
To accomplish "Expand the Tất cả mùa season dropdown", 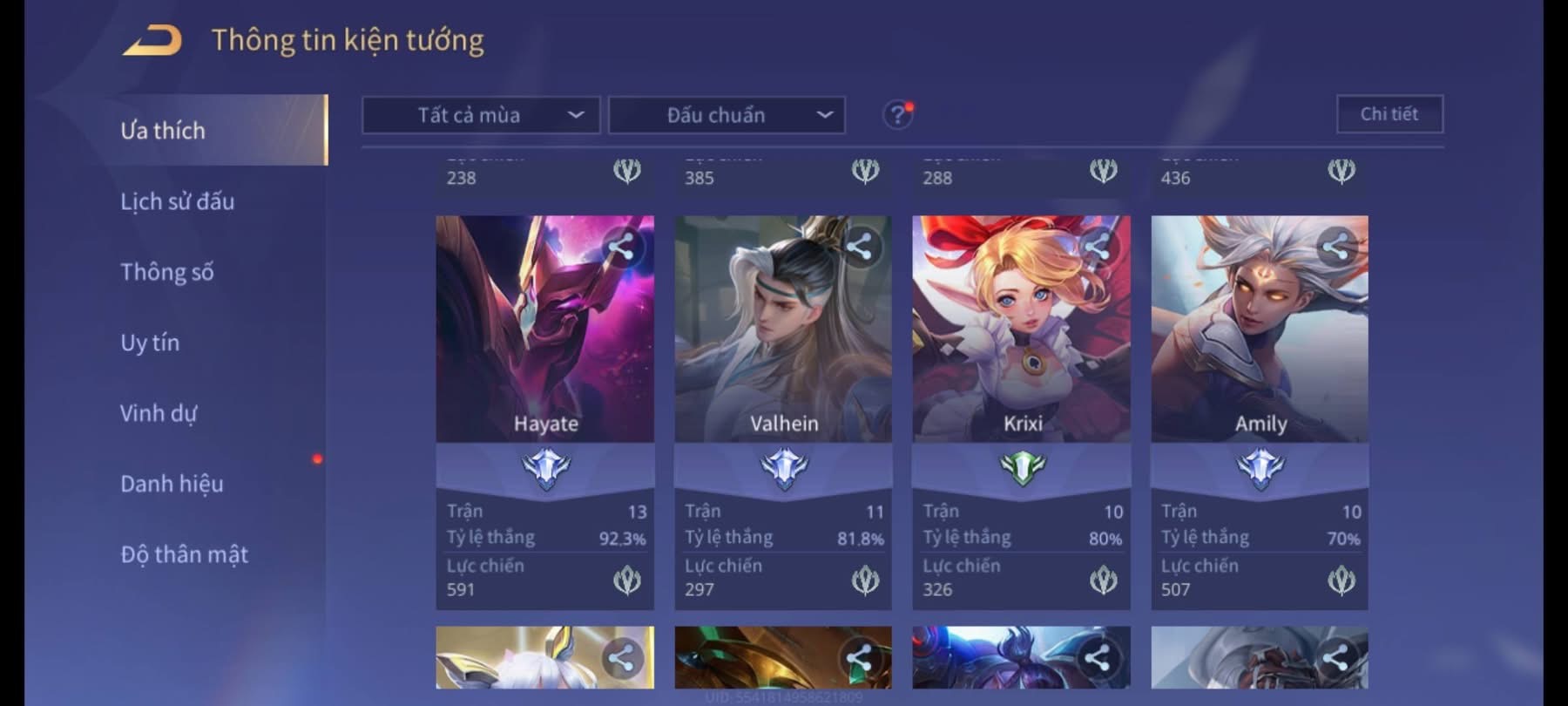I will (481, 115).
